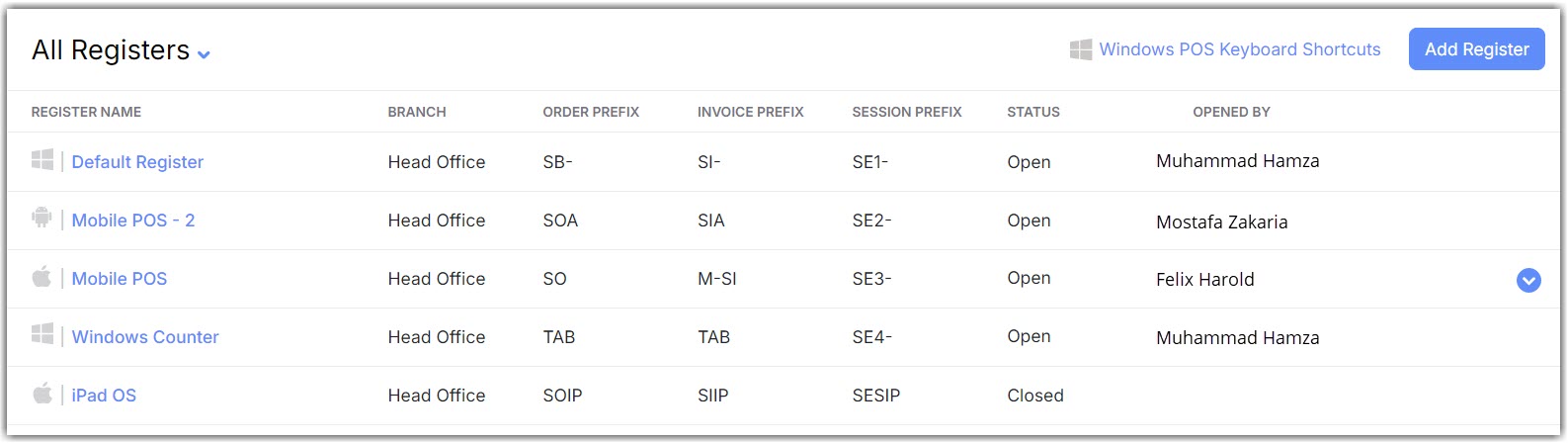Click the Windows logo next to Keyboard Shortcuts
Image resolution: width=1568 pixels, height=443 pixels.
(x=1081, y=49)
